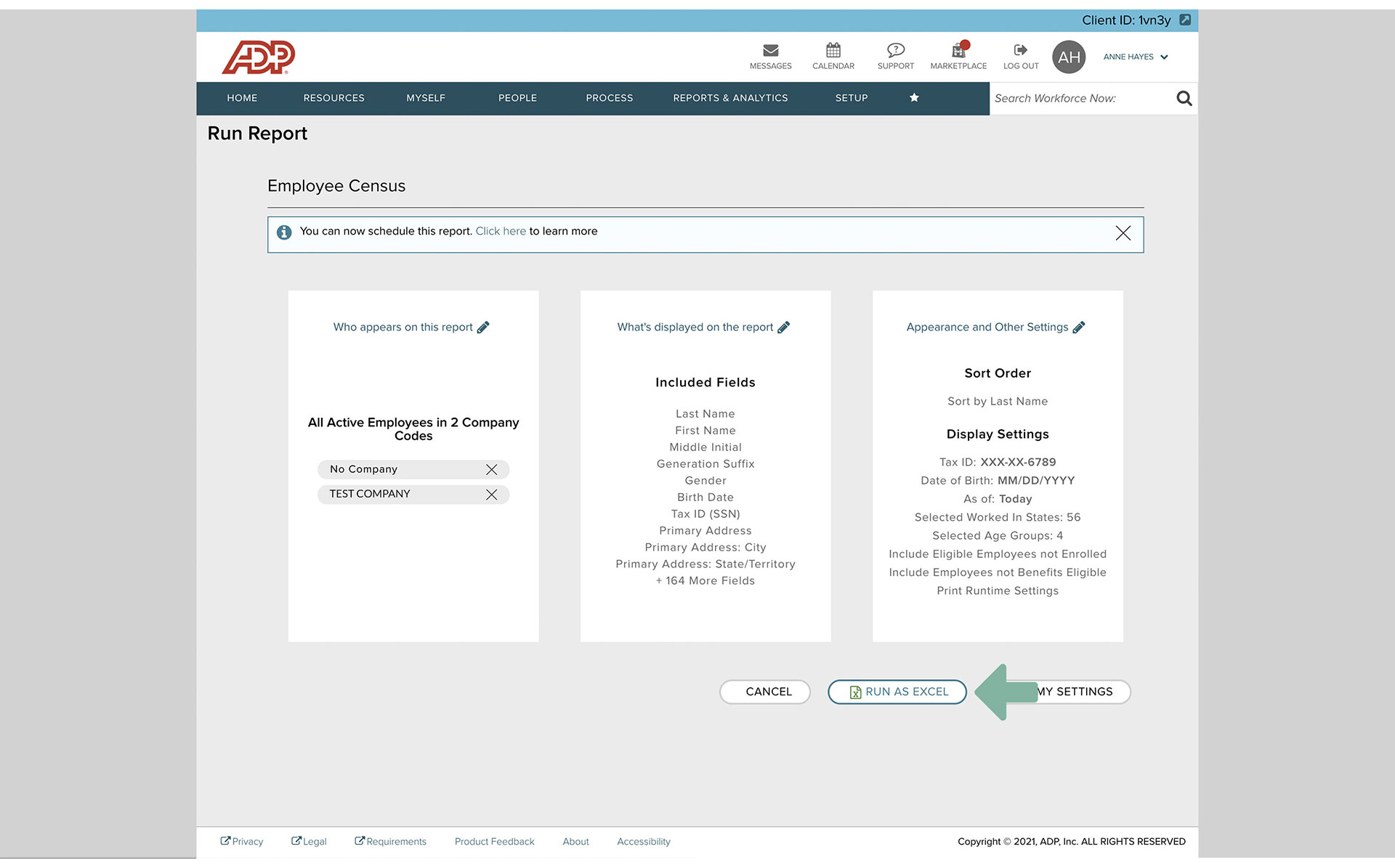Click the Cancel button
Screen dimensions: 1395x868
[765, 691]
